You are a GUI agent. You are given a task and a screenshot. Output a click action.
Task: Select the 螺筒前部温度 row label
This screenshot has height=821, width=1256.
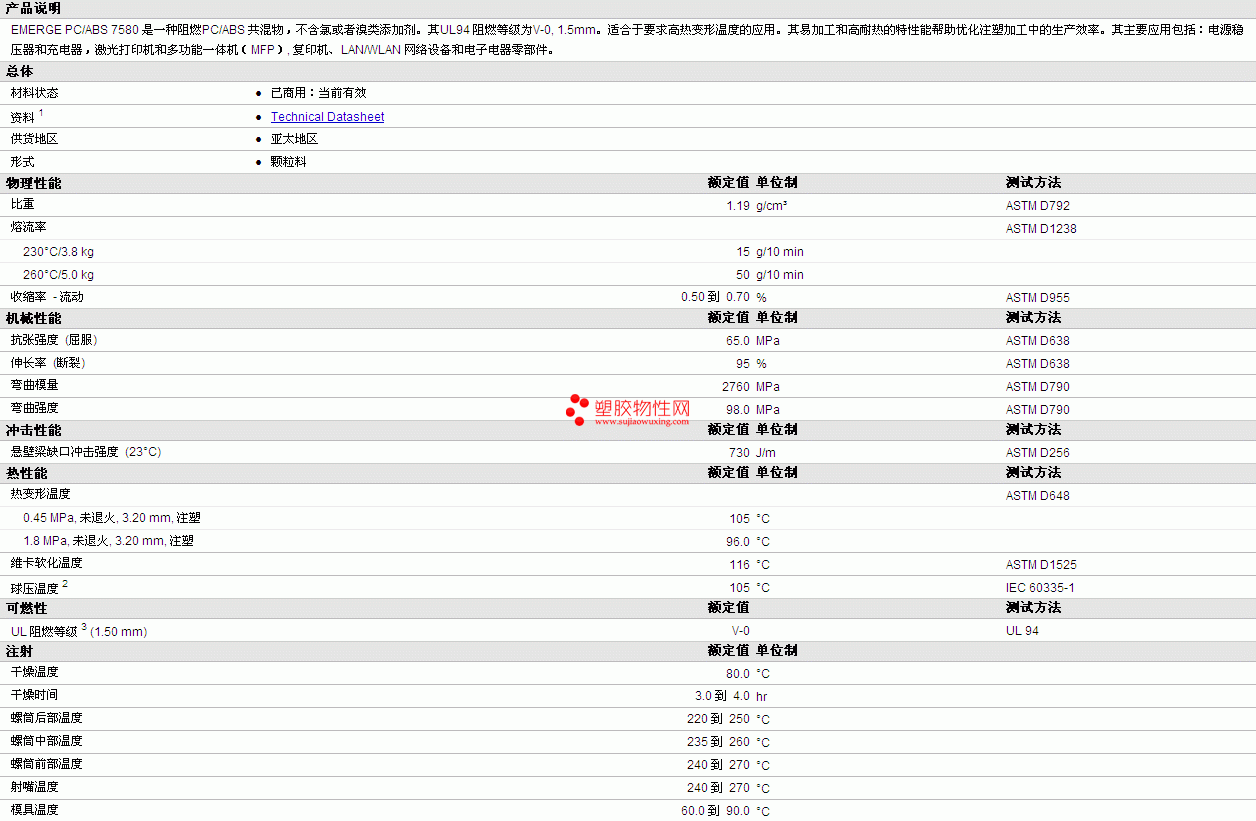[47, 764]
